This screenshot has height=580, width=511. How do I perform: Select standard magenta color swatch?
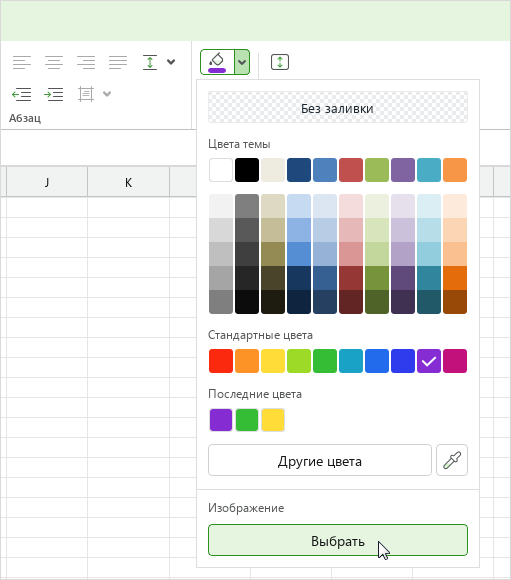455,361
